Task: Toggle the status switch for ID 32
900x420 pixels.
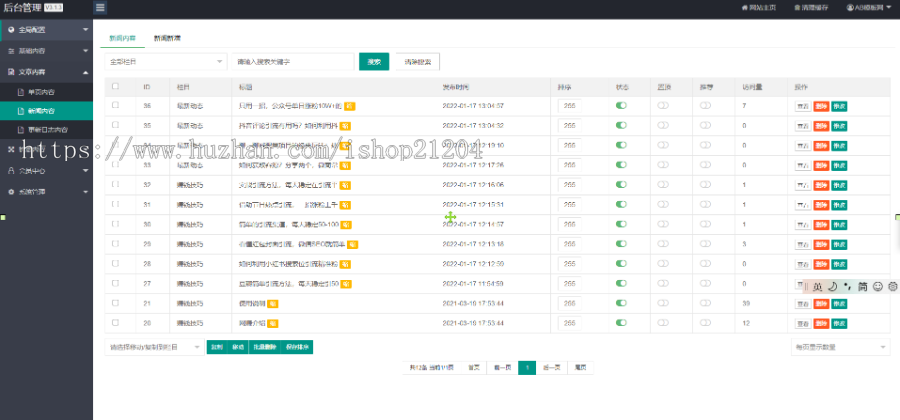Action: (620, 185)
